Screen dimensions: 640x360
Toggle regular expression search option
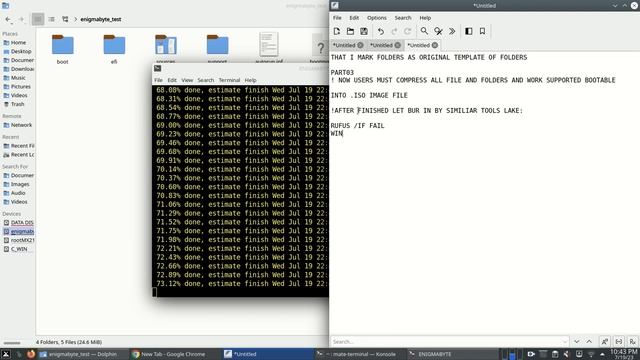pos(632,342)
